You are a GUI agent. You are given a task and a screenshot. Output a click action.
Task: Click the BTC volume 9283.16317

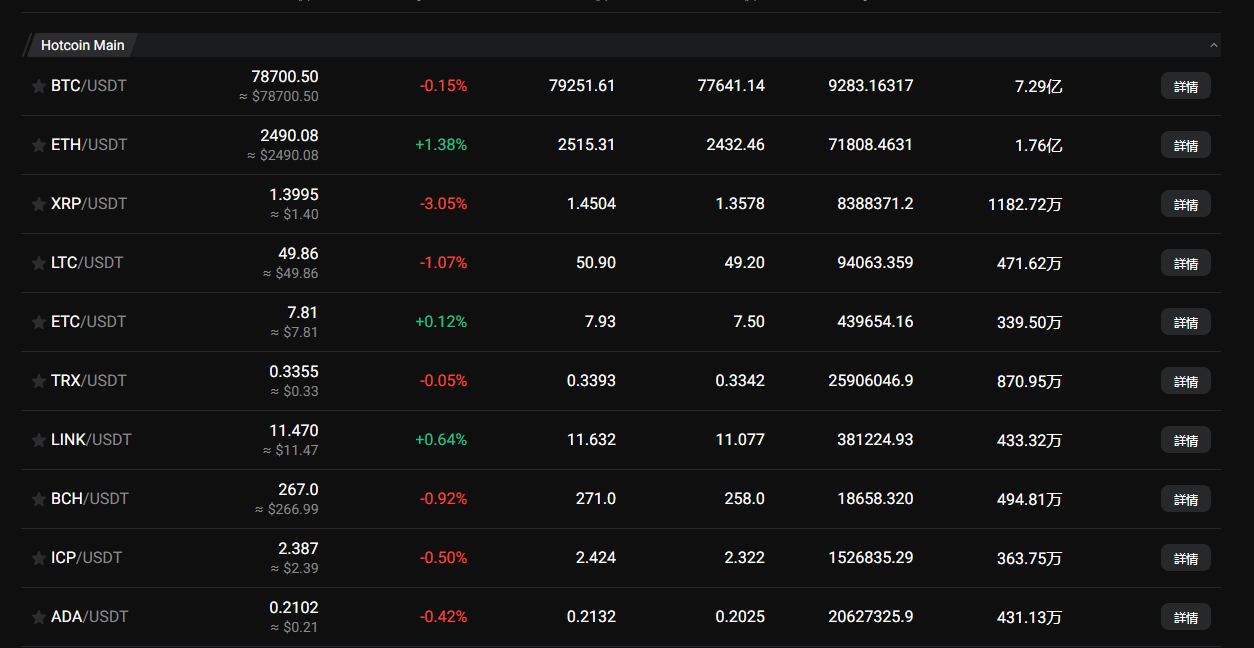pyautogui.click(x=871, y=86)
